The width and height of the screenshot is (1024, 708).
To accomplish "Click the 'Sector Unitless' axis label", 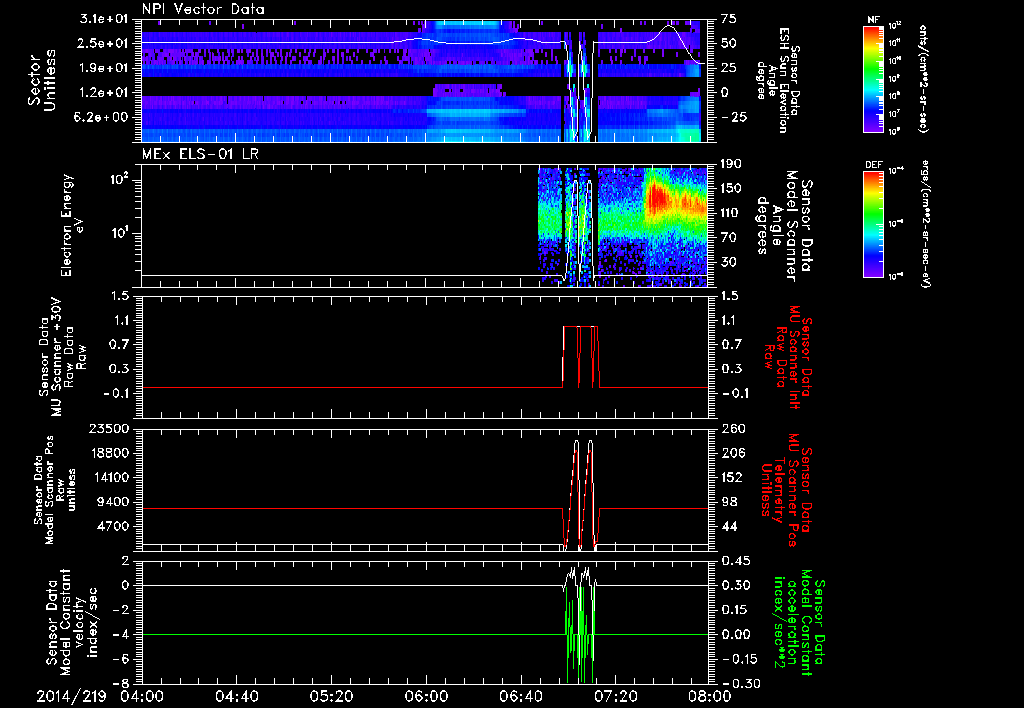I will tap(41, 80).
